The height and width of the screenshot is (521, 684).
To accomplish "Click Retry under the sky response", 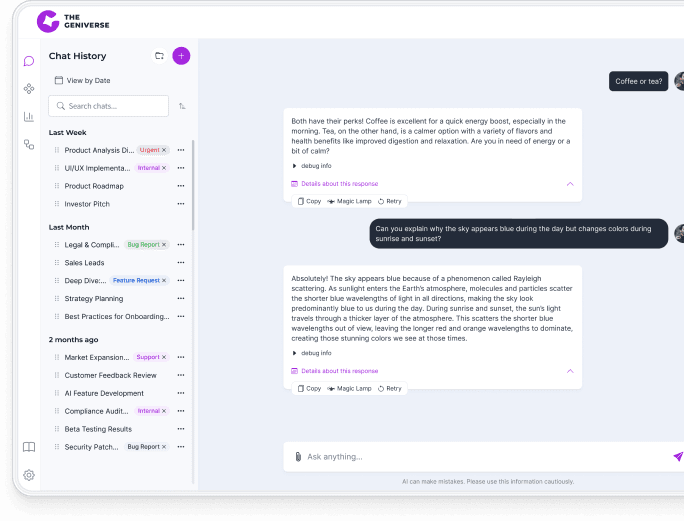I will [390, 388].
